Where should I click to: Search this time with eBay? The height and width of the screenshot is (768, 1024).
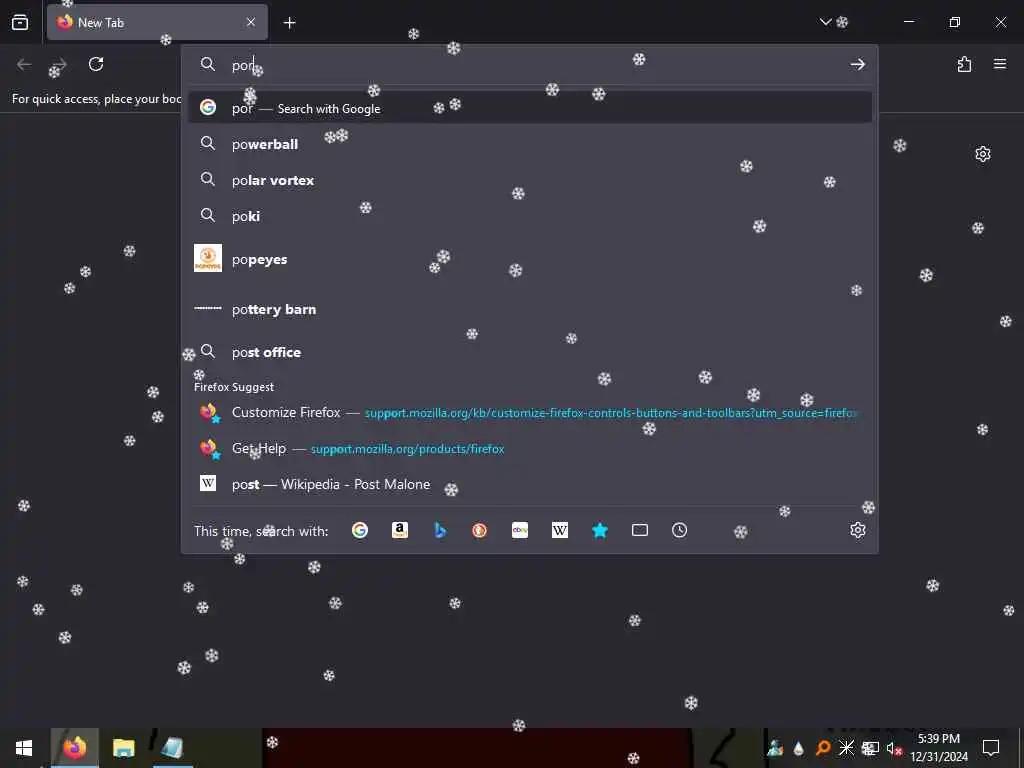click(x=520, y=530)
